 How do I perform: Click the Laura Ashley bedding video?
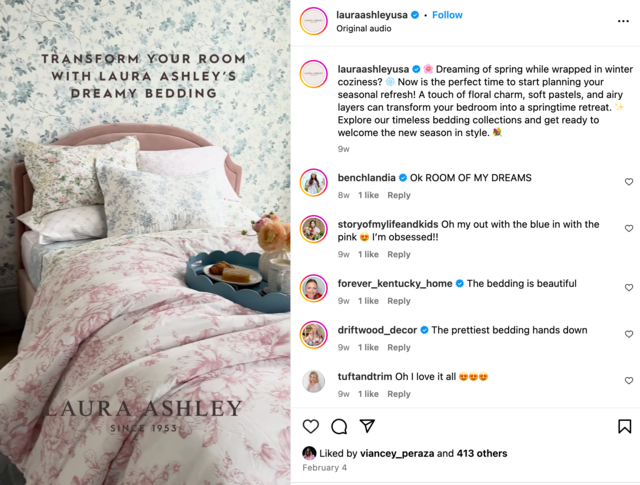click(145, 242)
